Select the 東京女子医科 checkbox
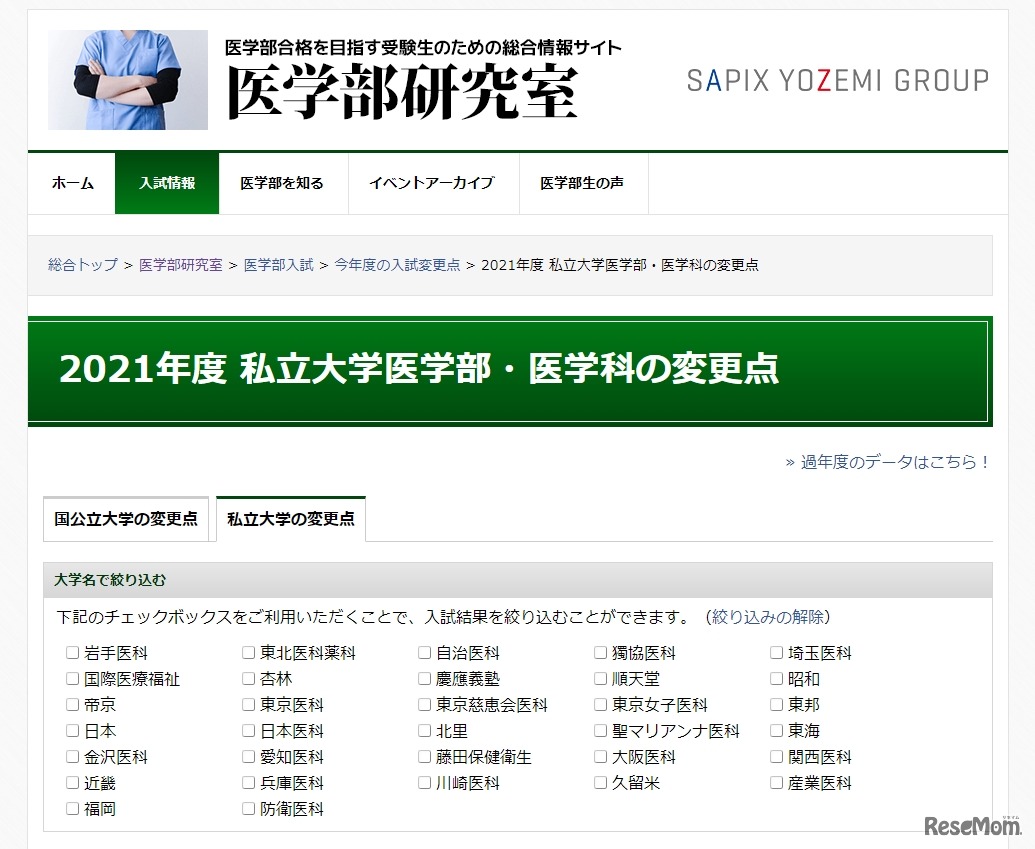The image size is (1035, 849). click(600, 704)
